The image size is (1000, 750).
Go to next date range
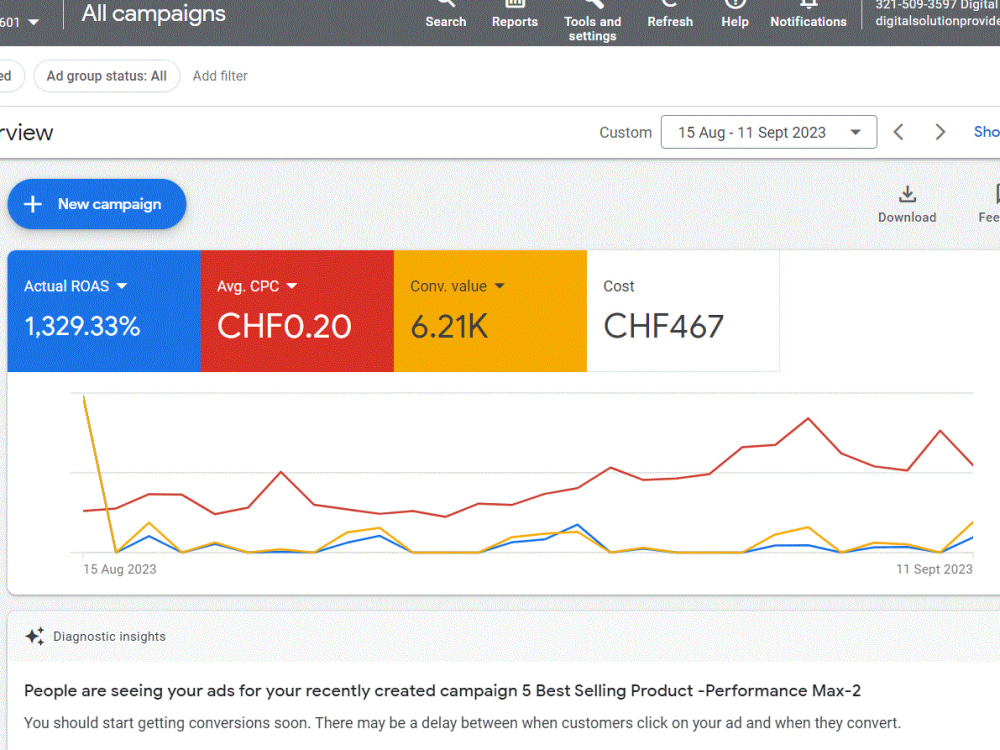[x=939, y=132]
